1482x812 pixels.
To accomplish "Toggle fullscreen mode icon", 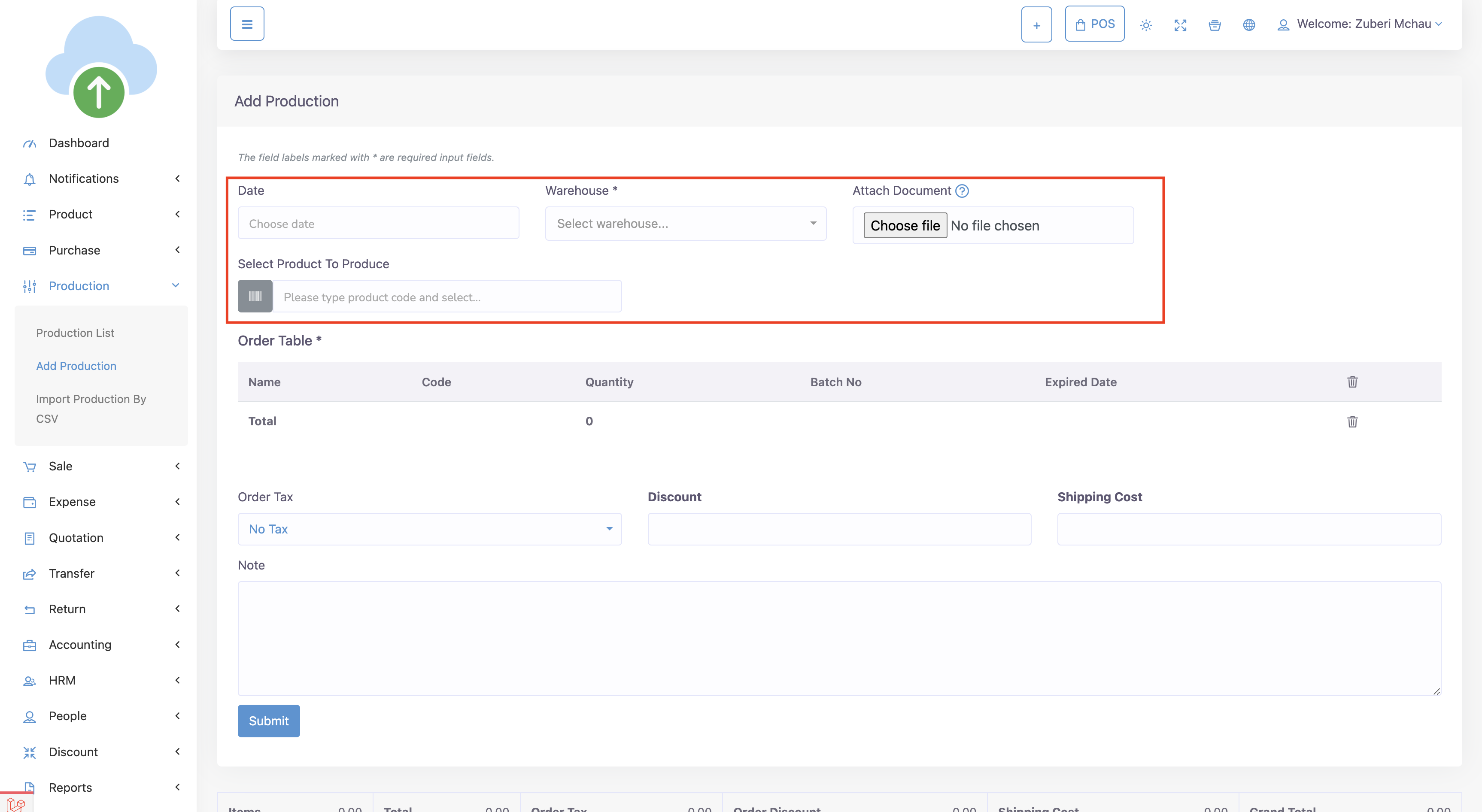I will click(x=1180, y=25).
